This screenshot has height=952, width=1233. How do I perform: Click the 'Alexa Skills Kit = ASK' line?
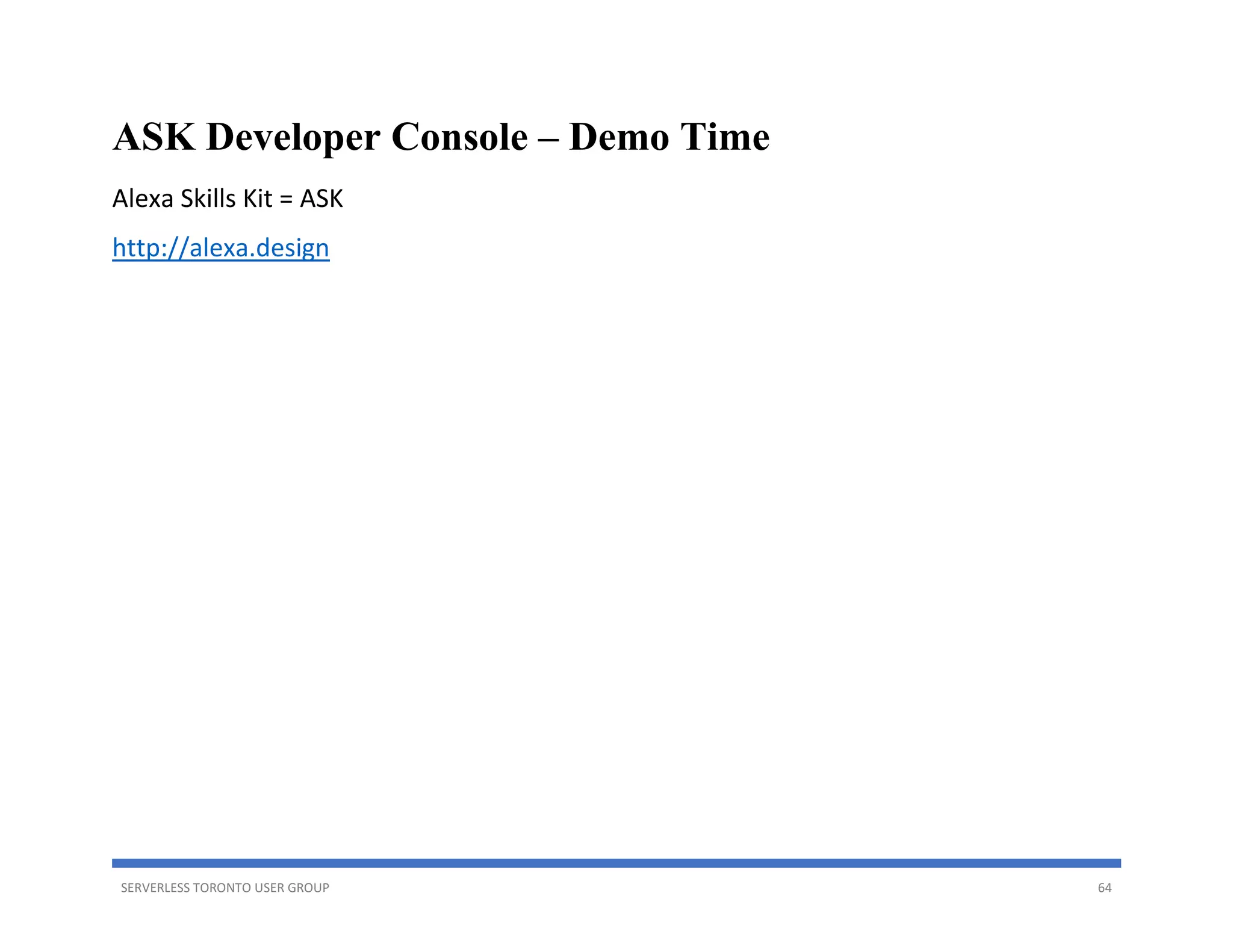point(228,199)
